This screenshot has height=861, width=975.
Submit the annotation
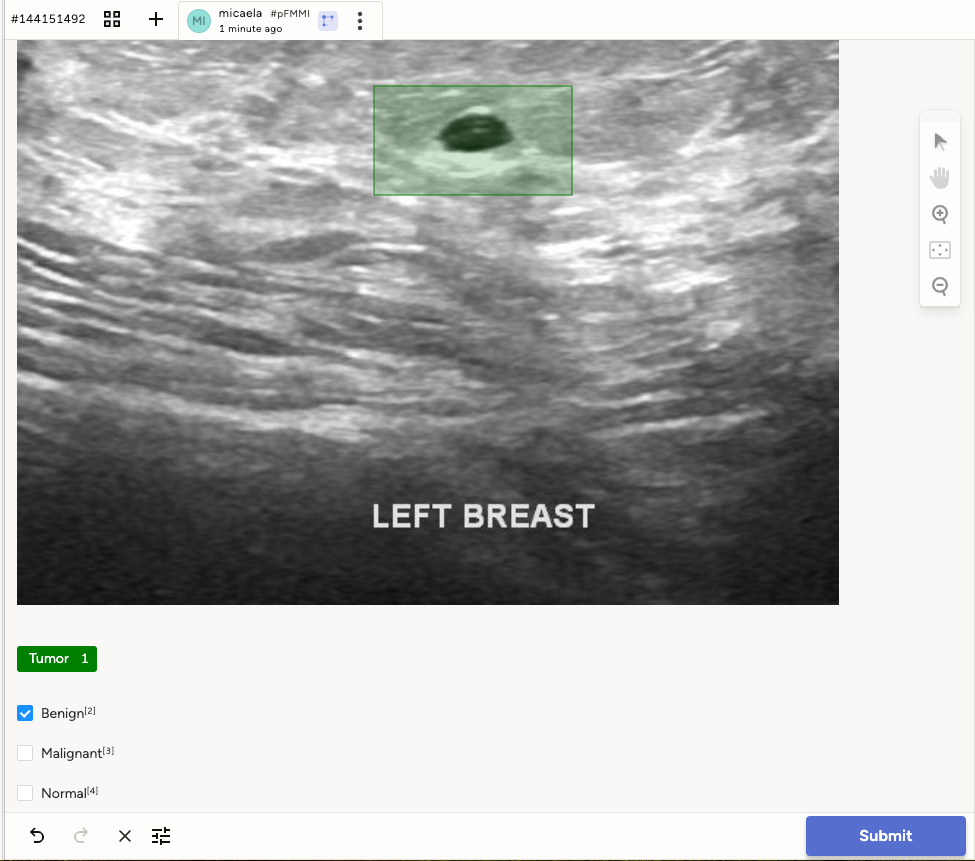[x=885, y=836]
